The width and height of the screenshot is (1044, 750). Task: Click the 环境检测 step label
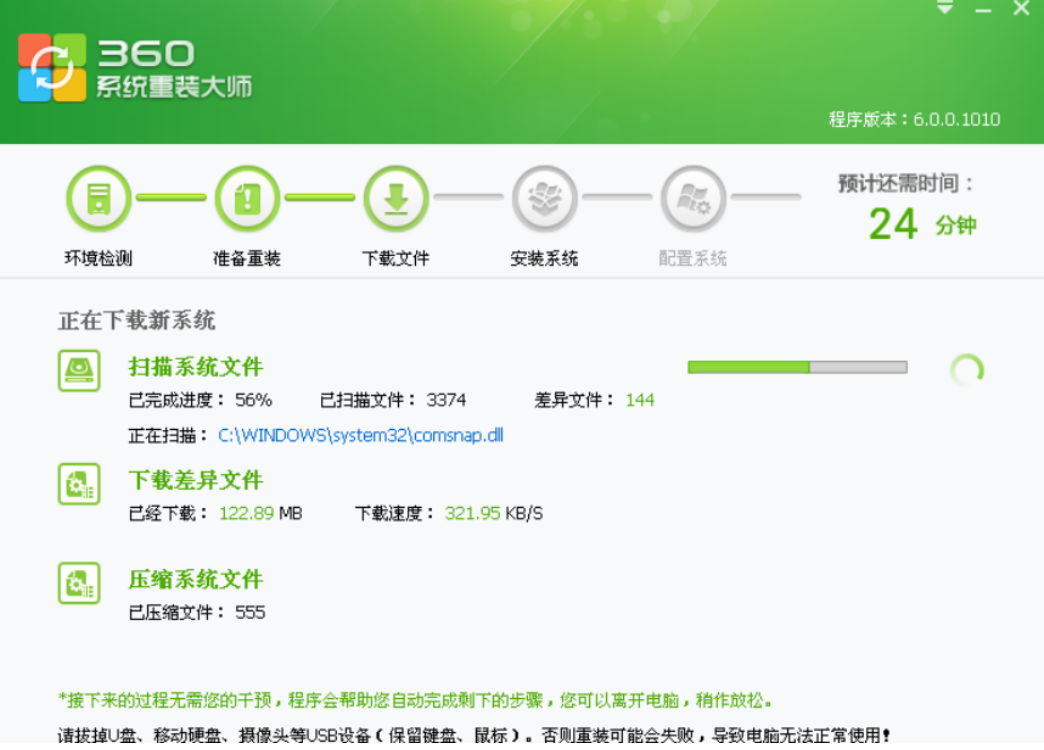click(x=98, y=259)
